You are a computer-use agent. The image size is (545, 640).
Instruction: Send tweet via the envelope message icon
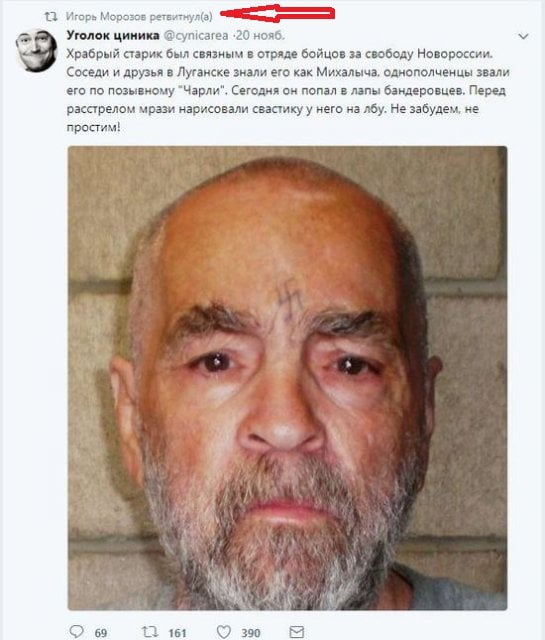(296, 632)
